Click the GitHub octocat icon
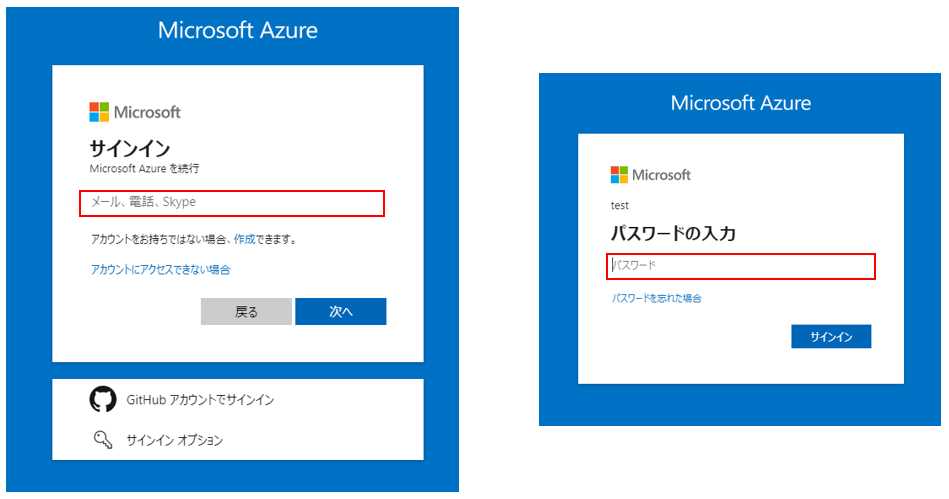 [x=102, y=400]
